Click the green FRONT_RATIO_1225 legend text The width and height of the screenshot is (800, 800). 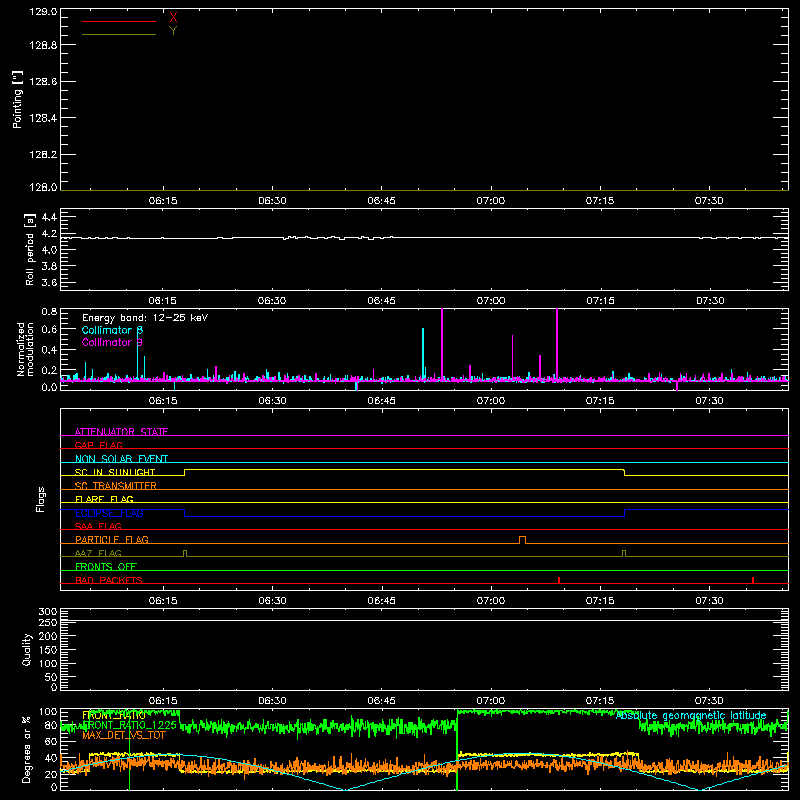click(x=129, y=725)
